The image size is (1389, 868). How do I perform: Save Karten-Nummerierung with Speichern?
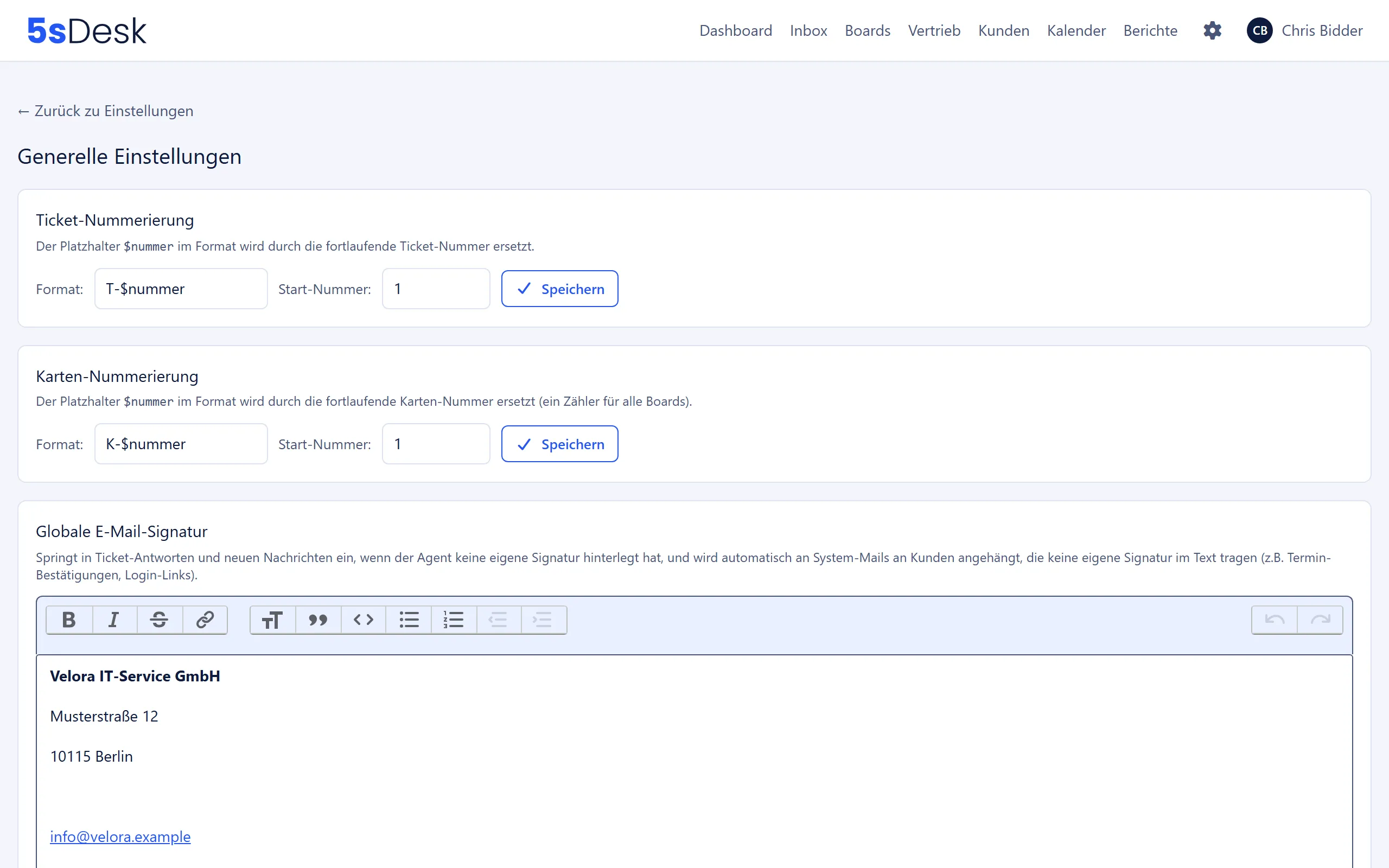coord(559,444)
